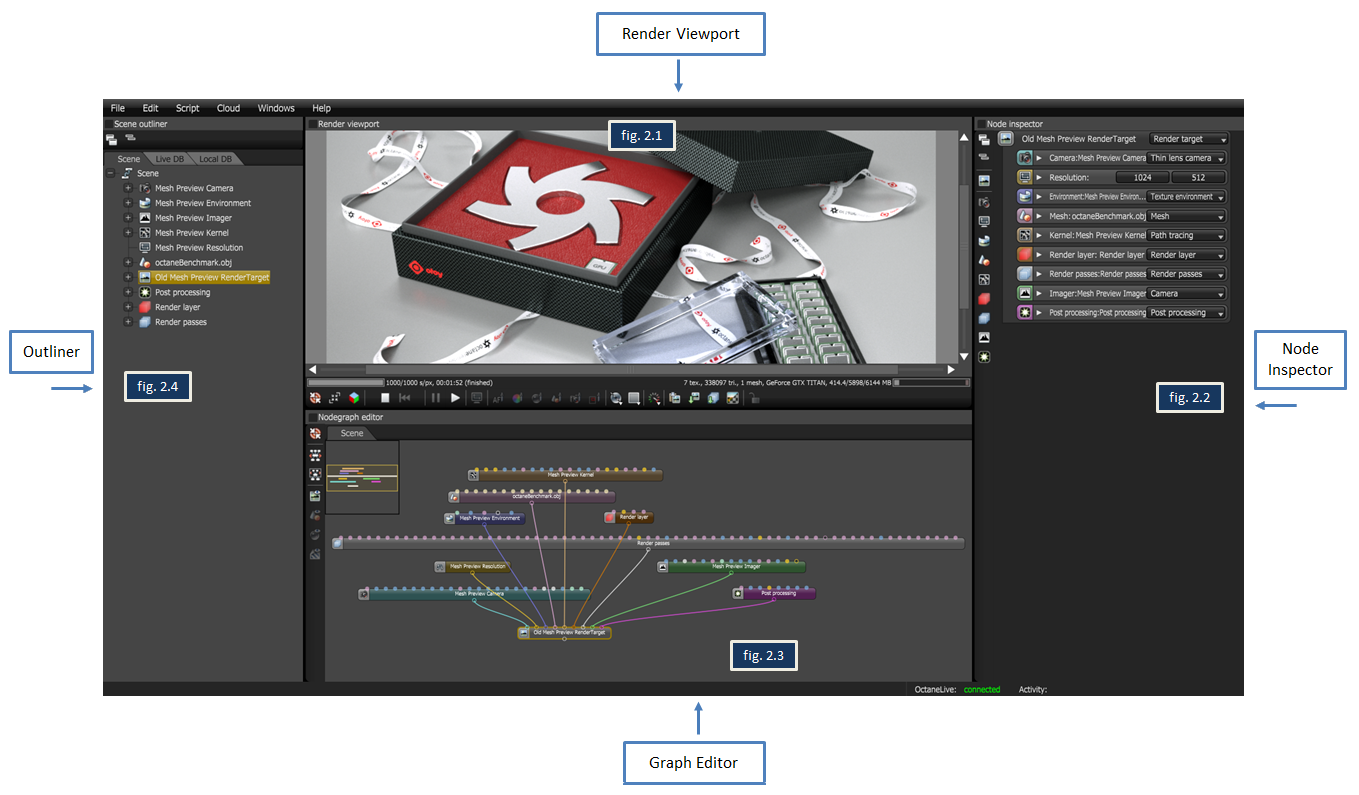Open the Cloud menu
The image size is (1359, 795).
(228, 108)
